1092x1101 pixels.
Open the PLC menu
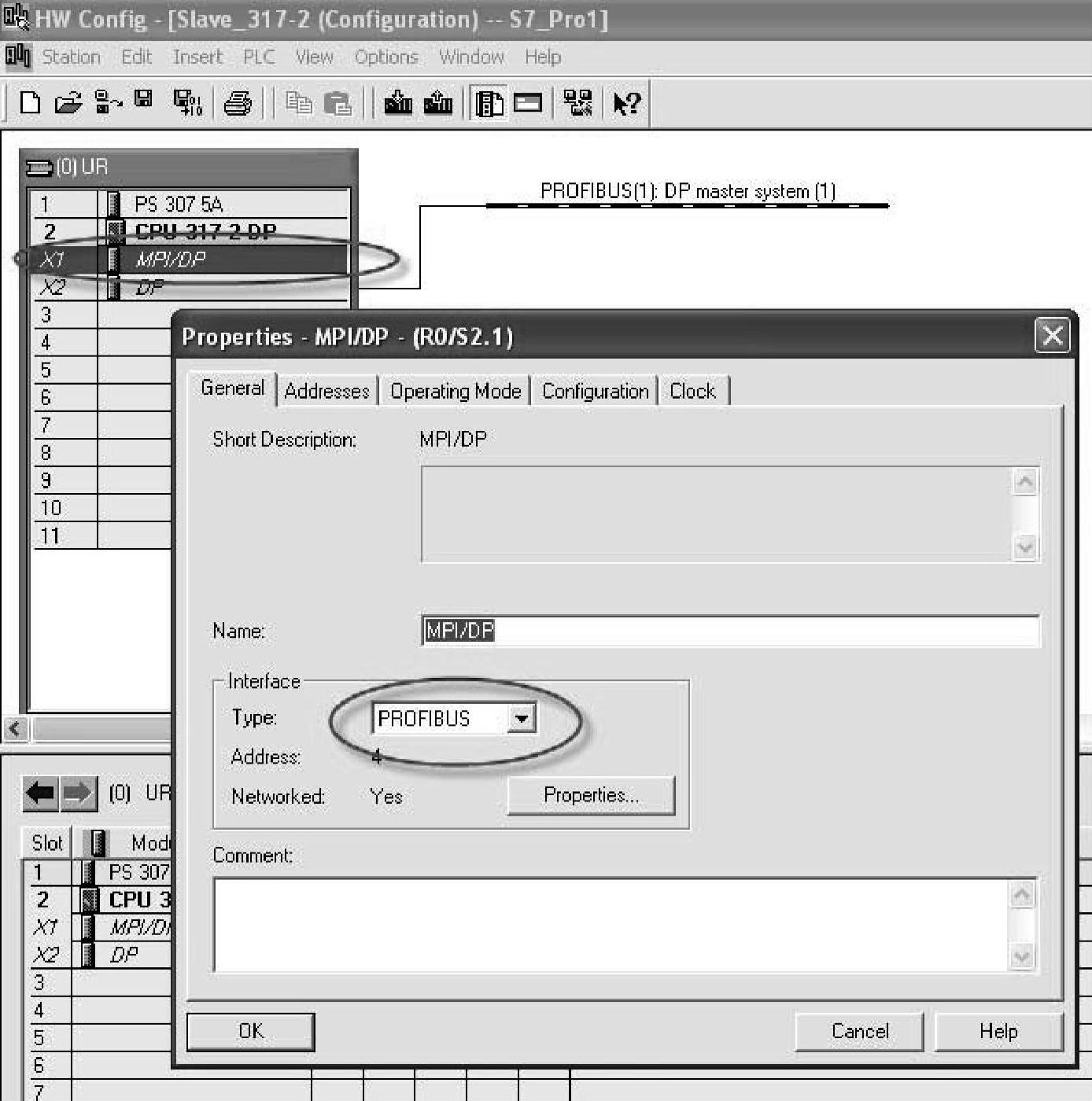coord(259,57)
